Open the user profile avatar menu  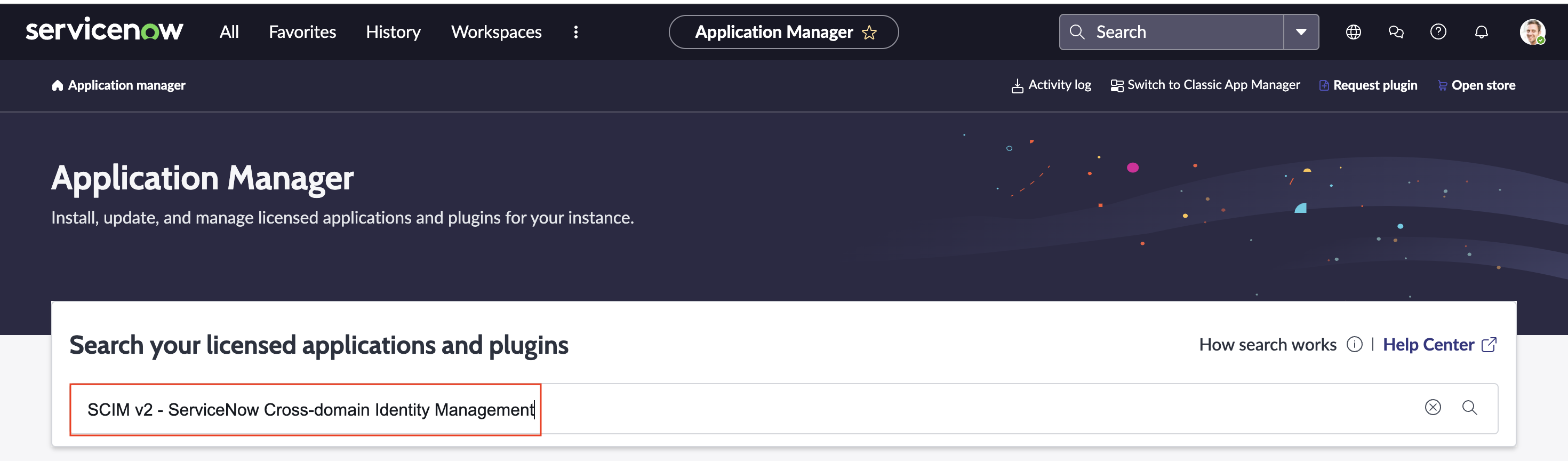point(1532,31)
